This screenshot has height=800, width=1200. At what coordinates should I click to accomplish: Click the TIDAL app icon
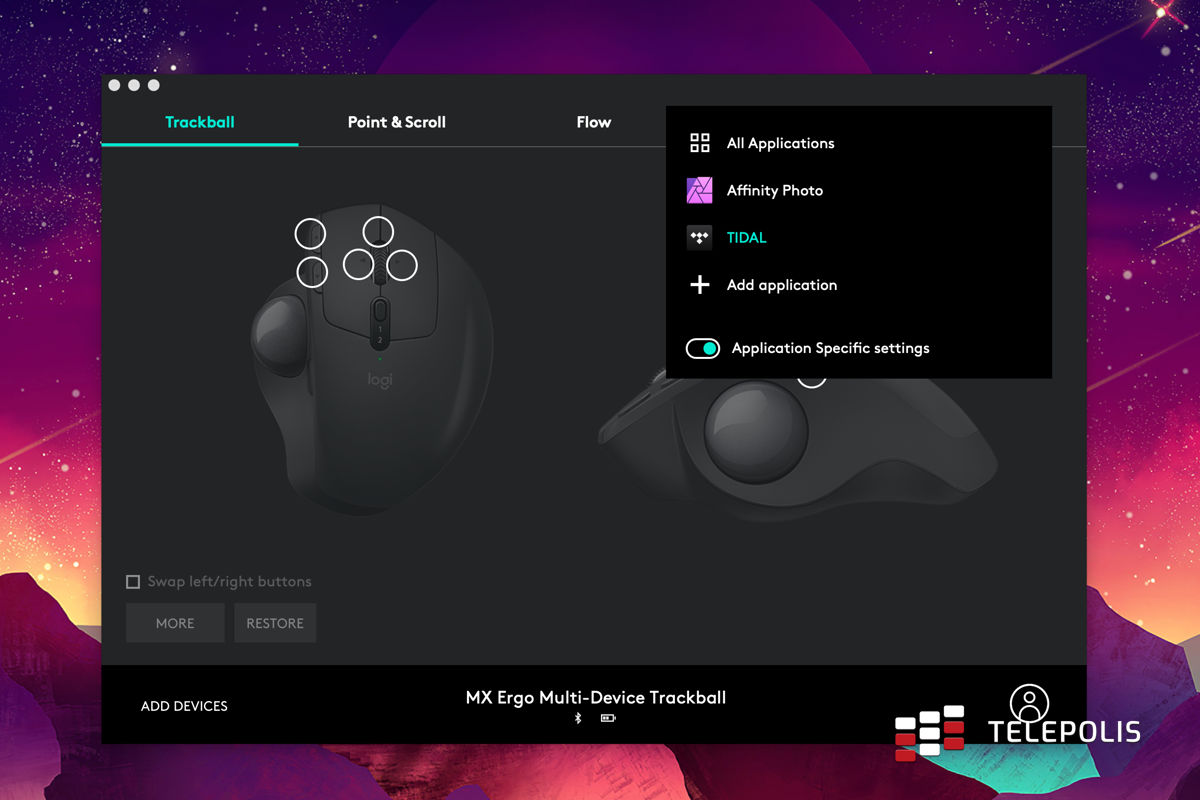click(x=700, y=238)
